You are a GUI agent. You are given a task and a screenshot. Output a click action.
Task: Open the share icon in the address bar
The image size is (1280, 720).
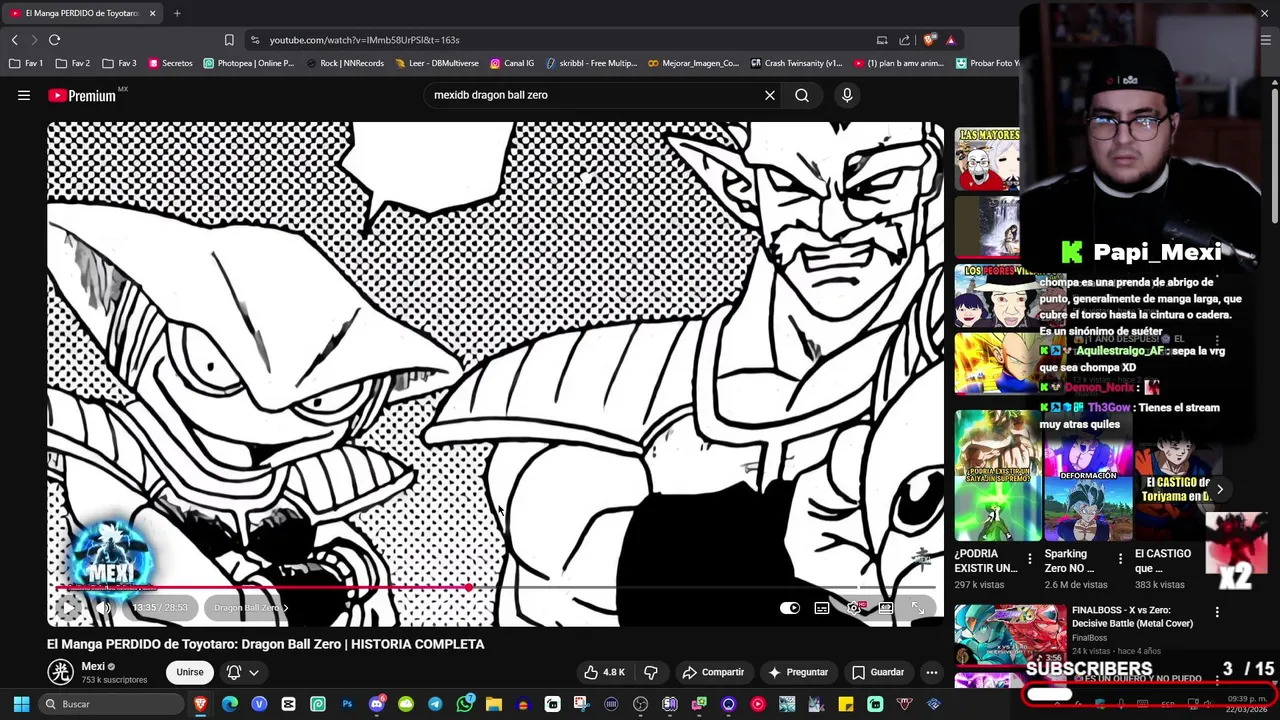tap(904, 40)
